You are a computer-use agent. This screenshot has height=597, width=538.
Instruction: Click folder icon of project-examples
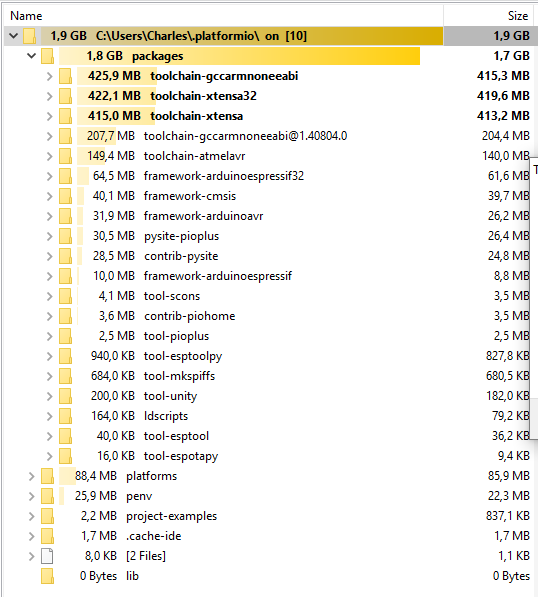(48, 516)
